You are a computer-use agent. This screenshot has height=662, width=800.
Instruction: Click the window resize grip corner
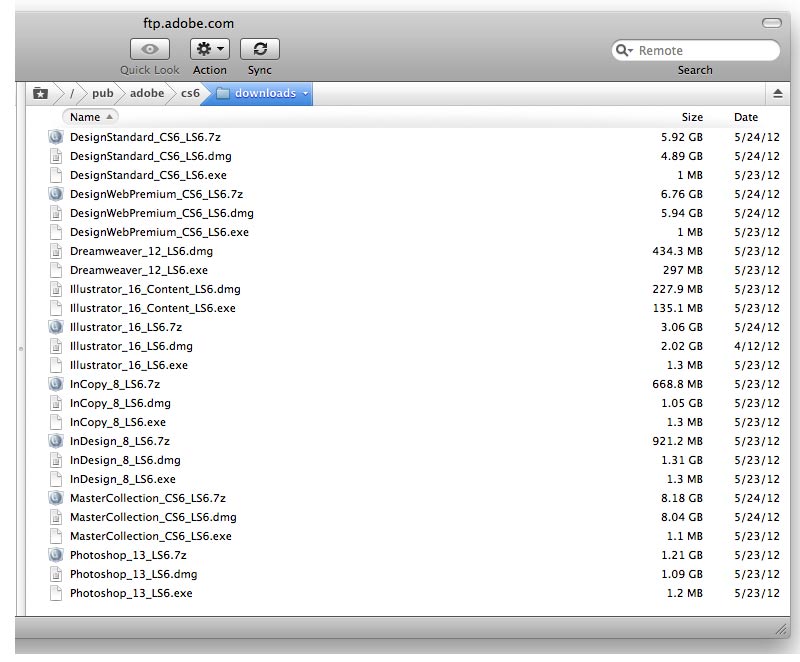click(x=781, y=629)
